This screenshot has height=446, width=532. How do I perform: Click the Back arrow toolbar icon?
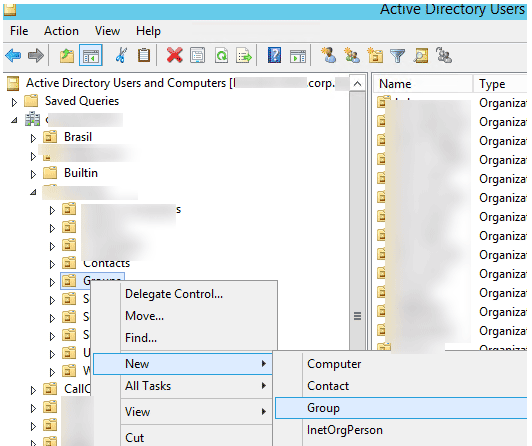point(13,55)
